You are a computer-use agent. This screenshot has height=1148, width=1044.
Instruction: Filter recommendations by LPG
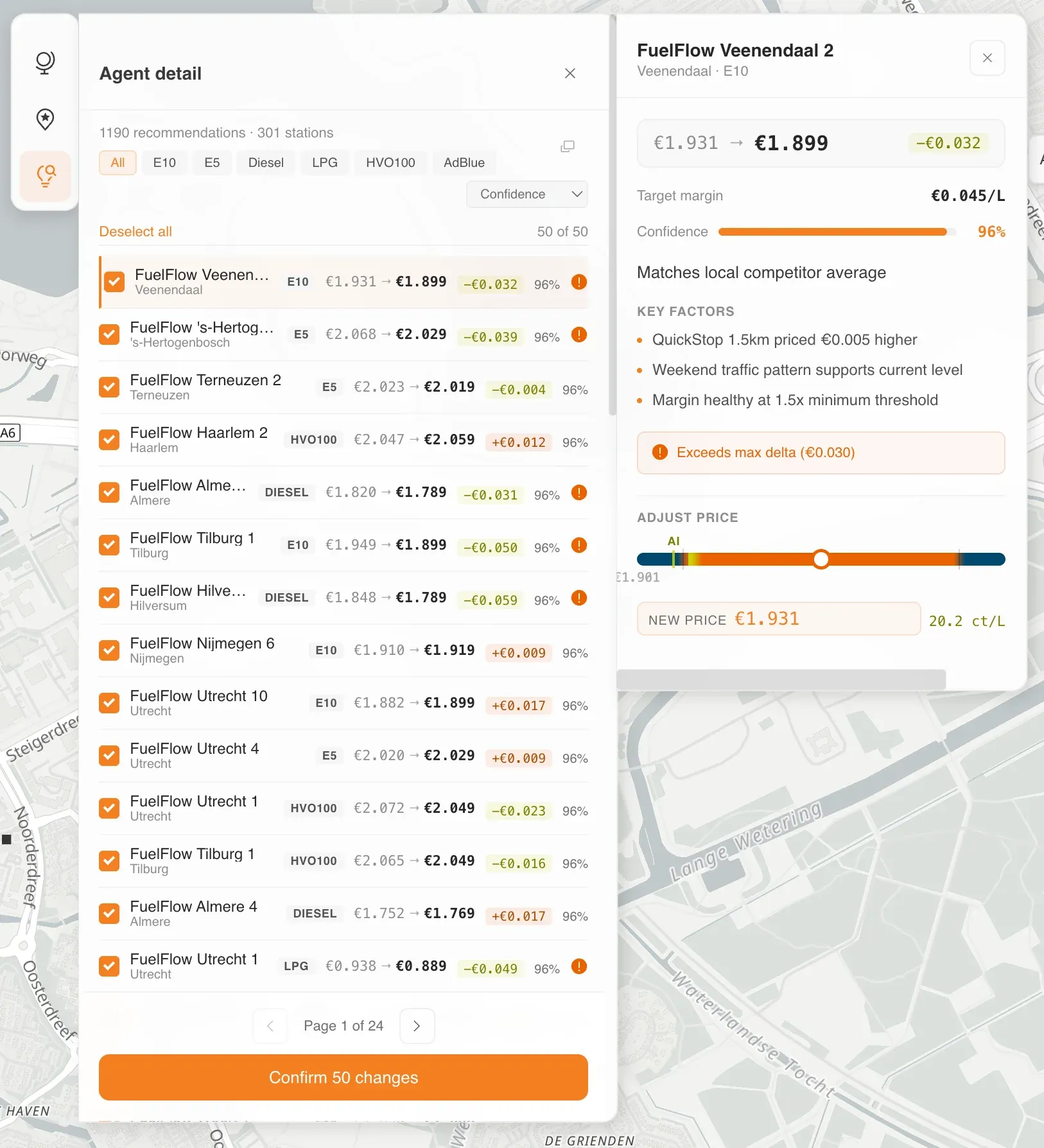[325, 162]
